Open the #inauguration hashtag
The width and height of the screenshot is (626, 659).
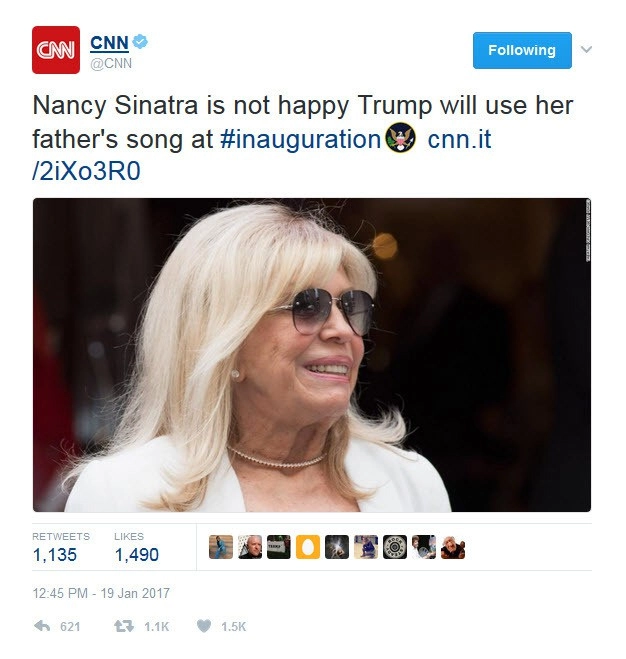point(300,139)
